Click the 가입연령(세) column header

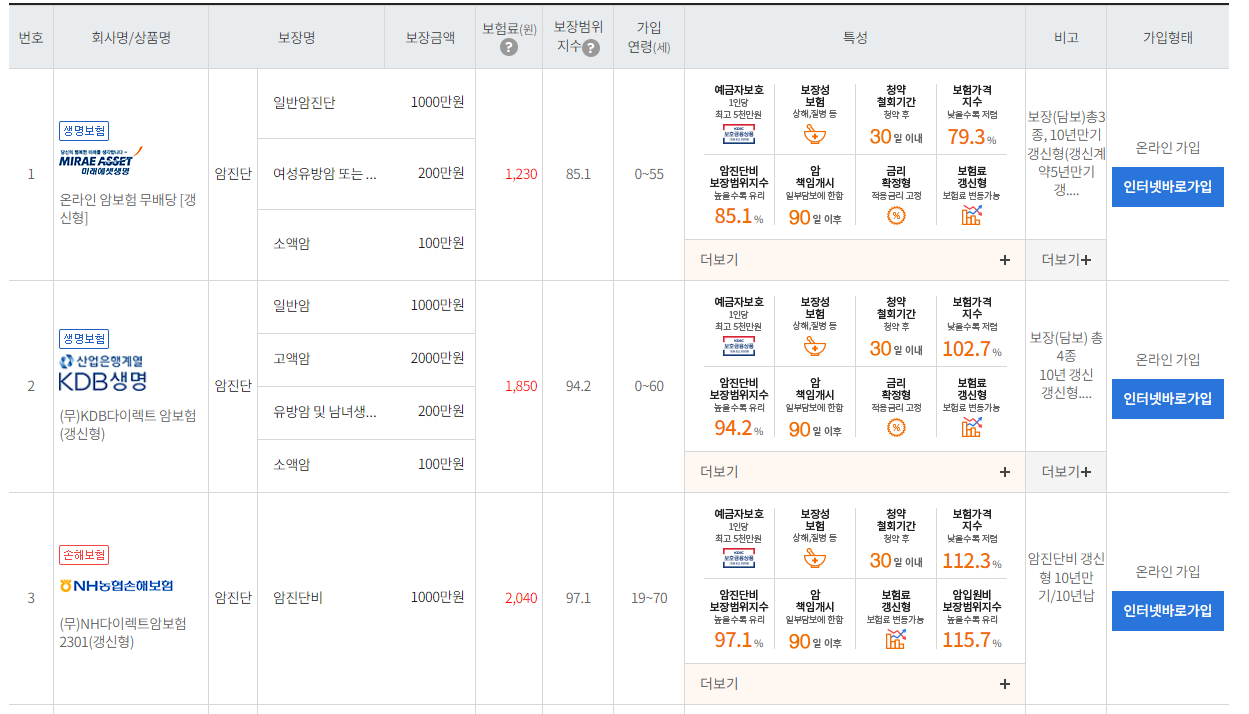(x=649, y=38)
